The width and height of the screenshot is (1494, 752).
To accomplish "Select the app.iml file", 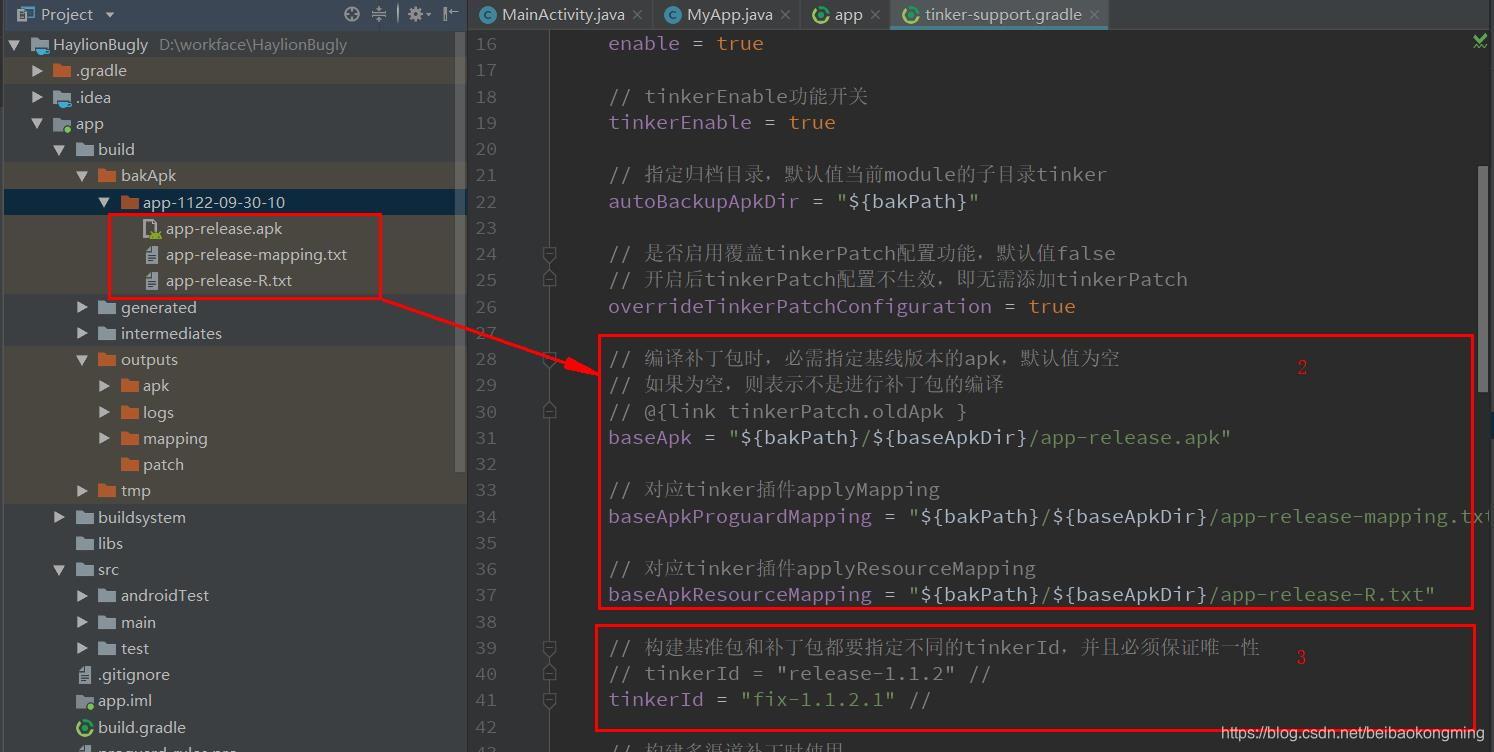I will tap(125, 701).
